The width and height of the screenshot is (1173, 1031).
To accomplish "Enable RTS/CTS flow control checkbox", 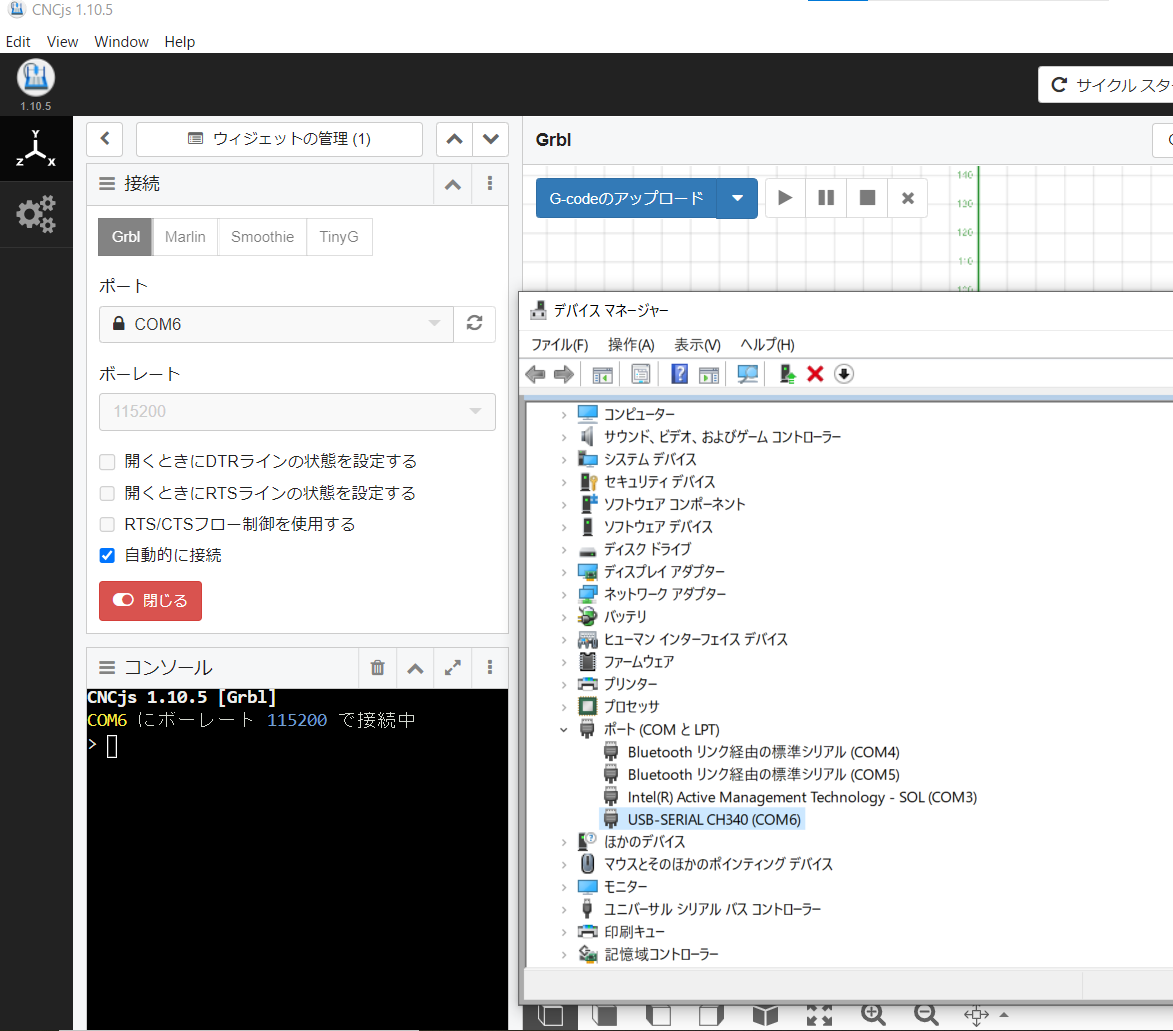I will coord(107,524).
